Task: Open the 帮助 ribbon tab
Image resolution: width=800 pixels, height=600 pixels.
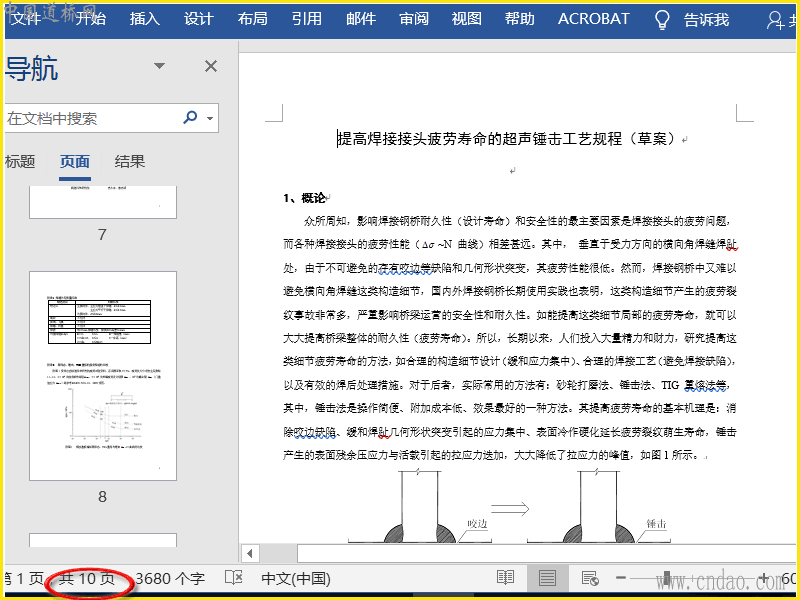Action: (x=519, y=19)
